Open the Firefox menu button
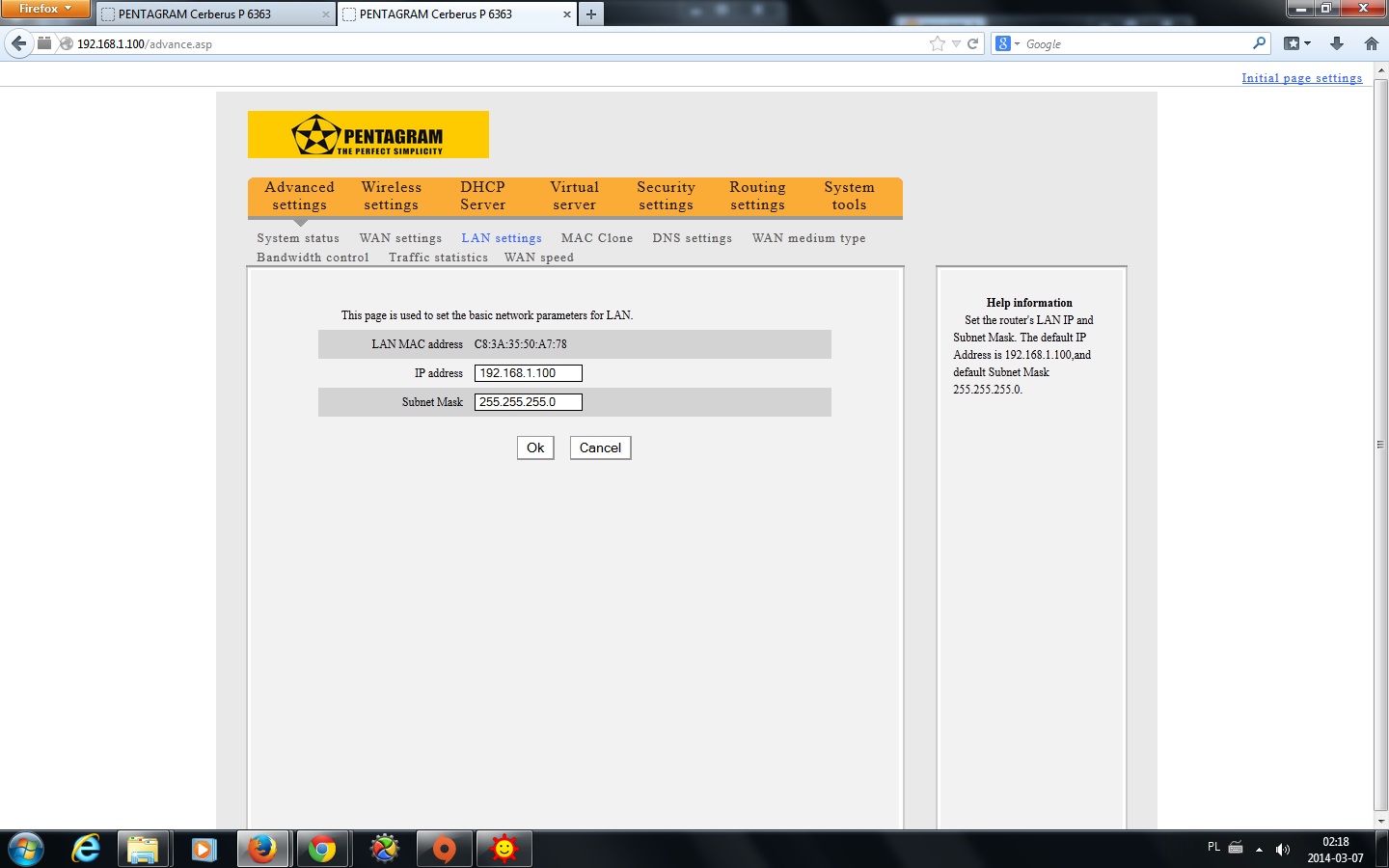This screenshot has height=868, width=1389. coord(44,9)
